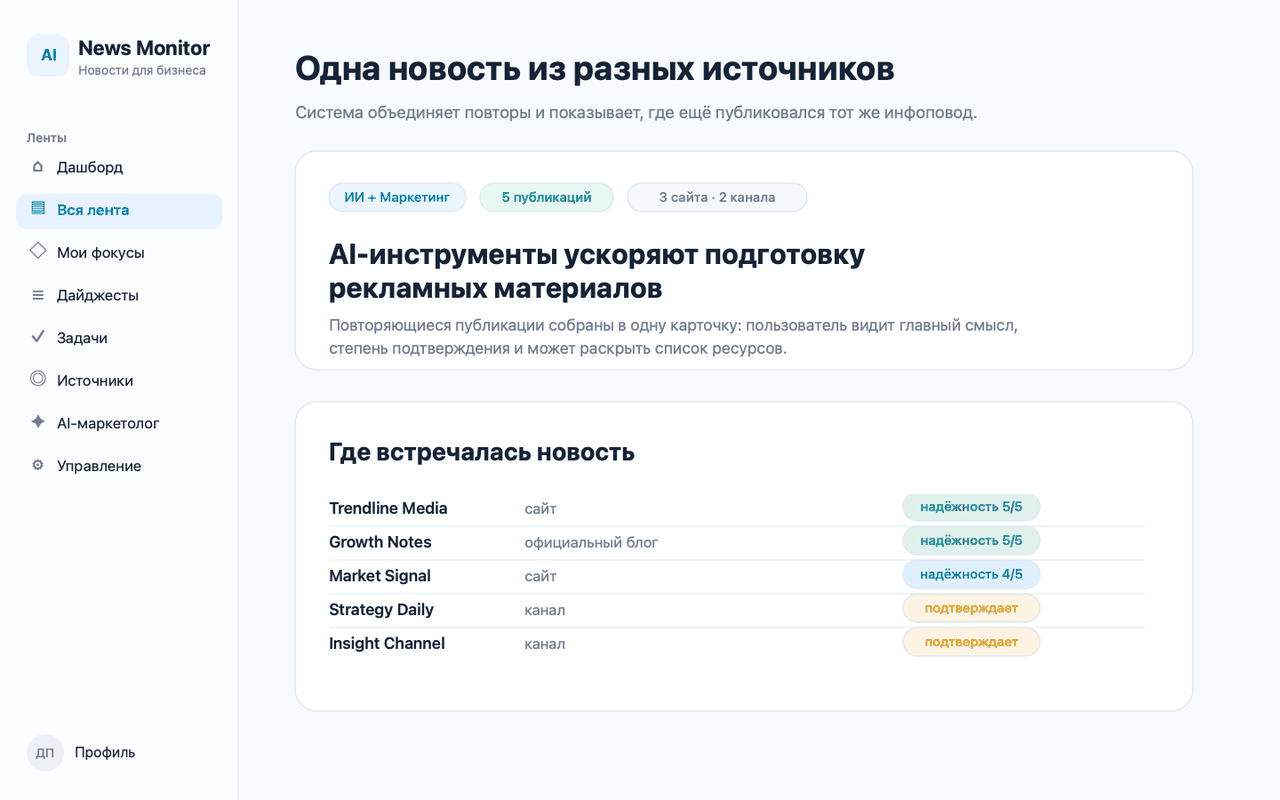Click надёжность 5/5 badge for Trendline Media
1280x800 pixels.
(x=971, y=507)
